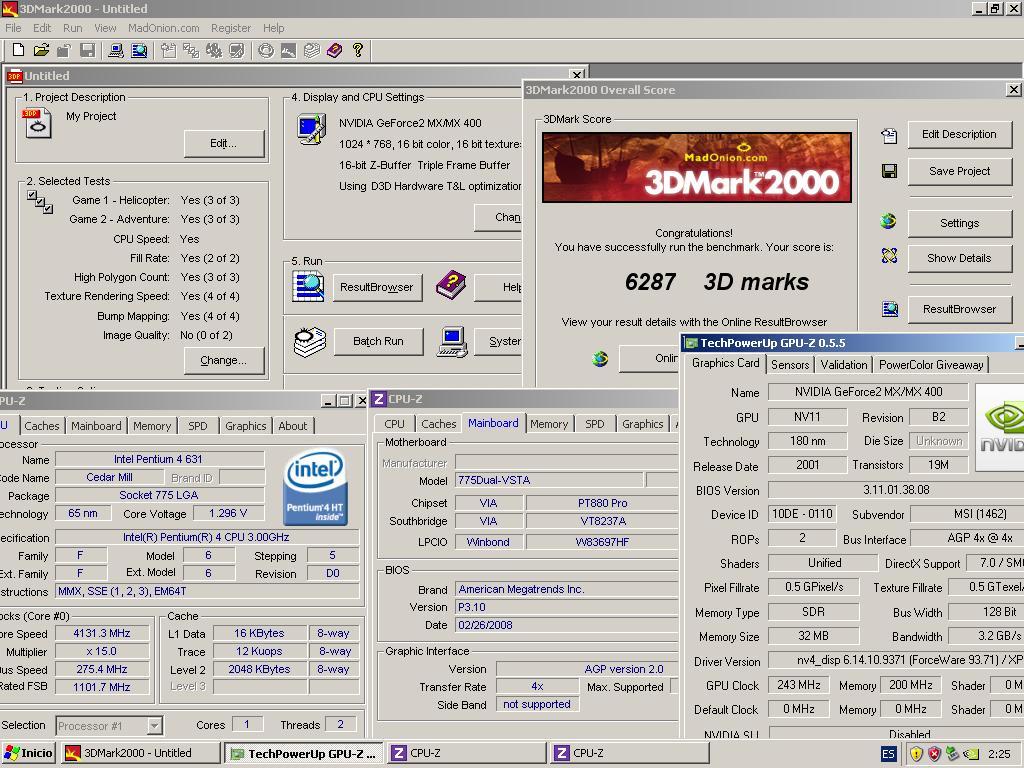Viewport: 1024px width, 768px height.
Task: Click the System Info computer toolbar icon
Action: point(116,50)
